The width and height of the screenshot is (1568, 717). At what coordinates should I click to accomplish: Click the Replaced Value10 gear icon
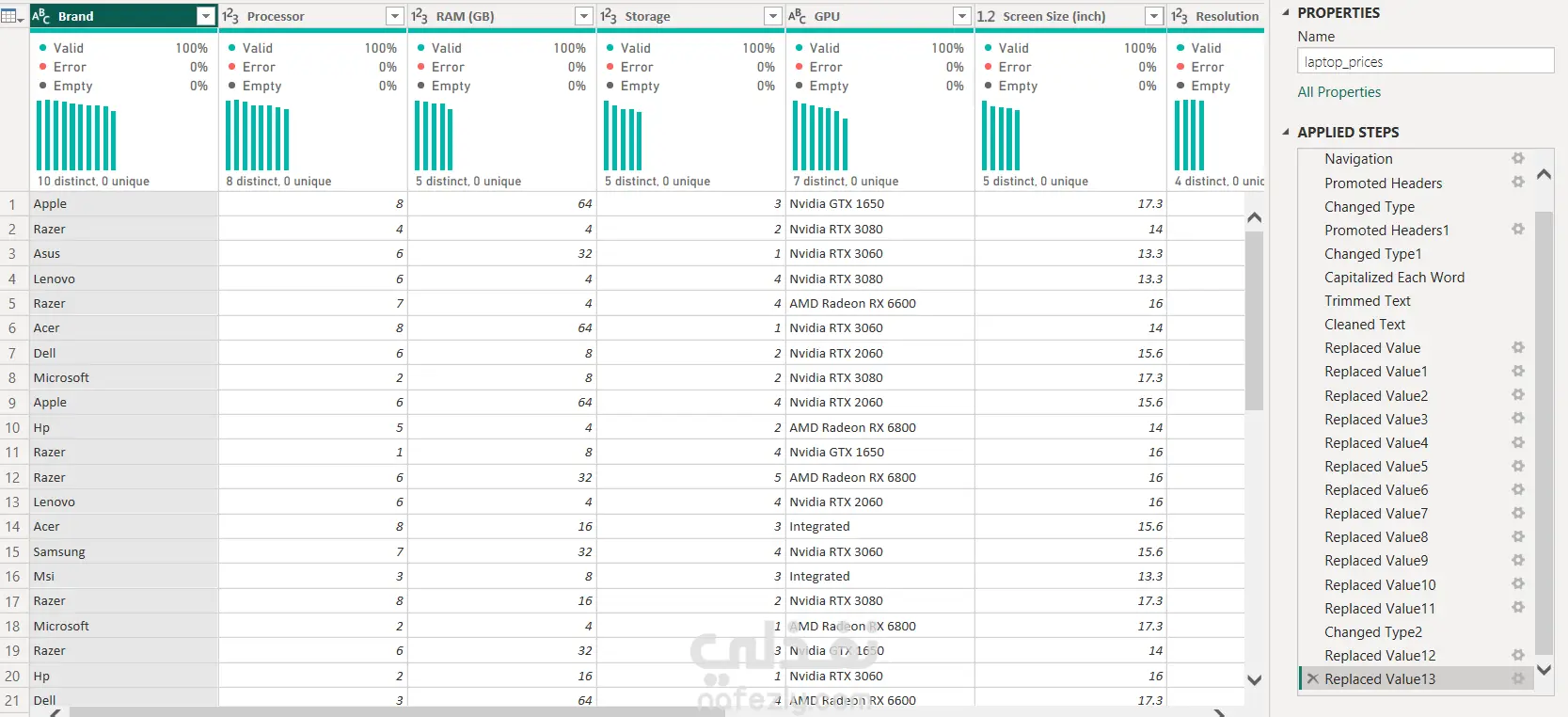[1518, 583]
